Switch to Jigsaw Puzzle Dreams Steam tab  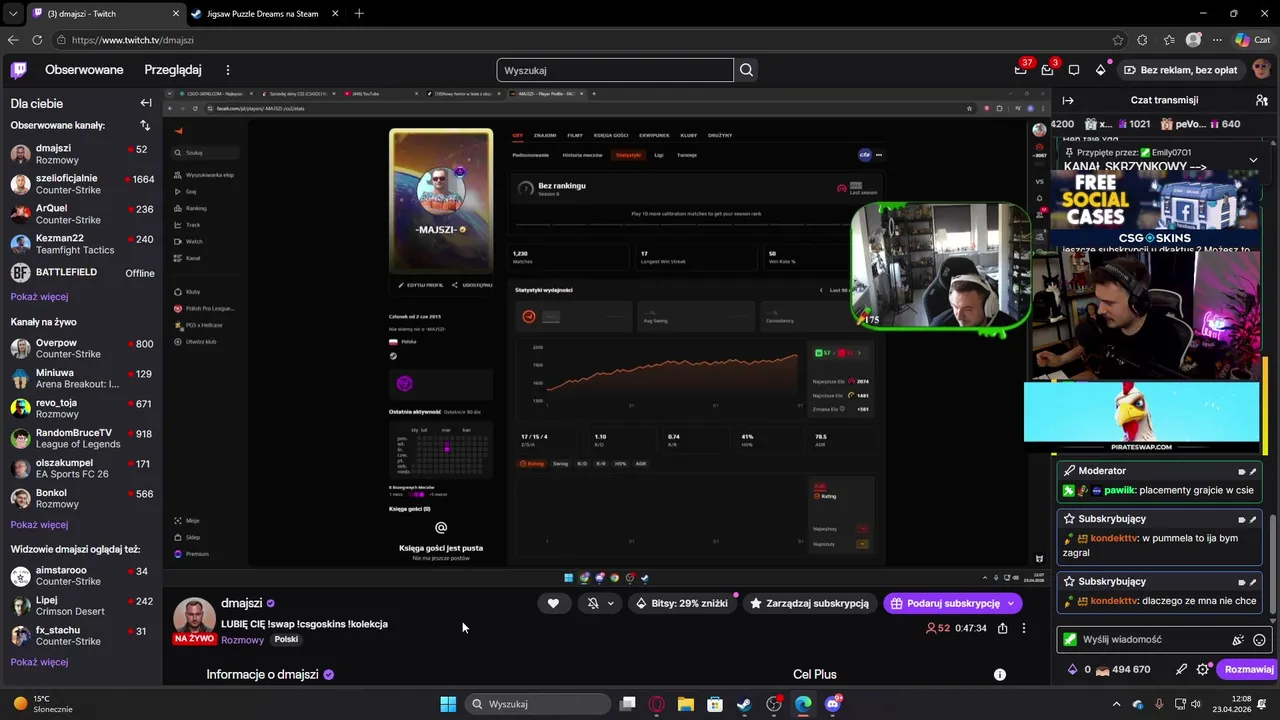tap(262, 14)
